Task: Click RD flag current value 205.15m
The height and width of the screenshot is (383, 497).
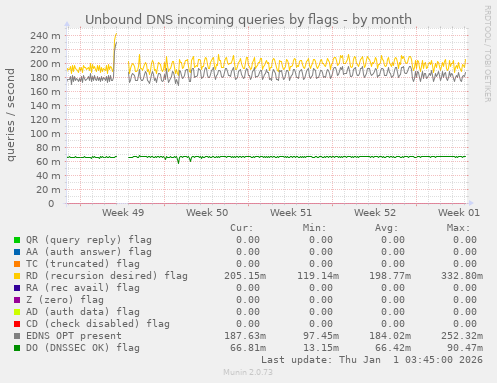Action: [x=245, y=276]
